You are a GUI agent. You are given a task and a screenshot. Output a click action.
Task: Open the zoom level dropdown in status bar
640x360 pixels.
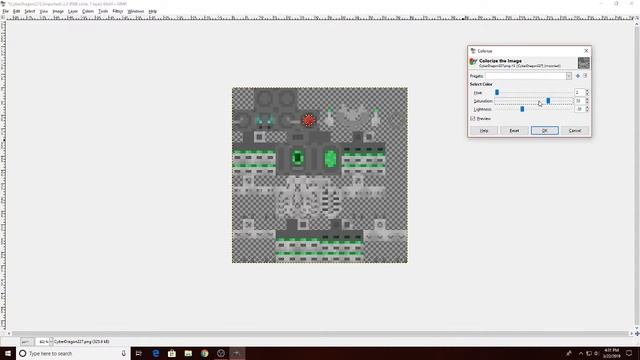pos(51,342)
